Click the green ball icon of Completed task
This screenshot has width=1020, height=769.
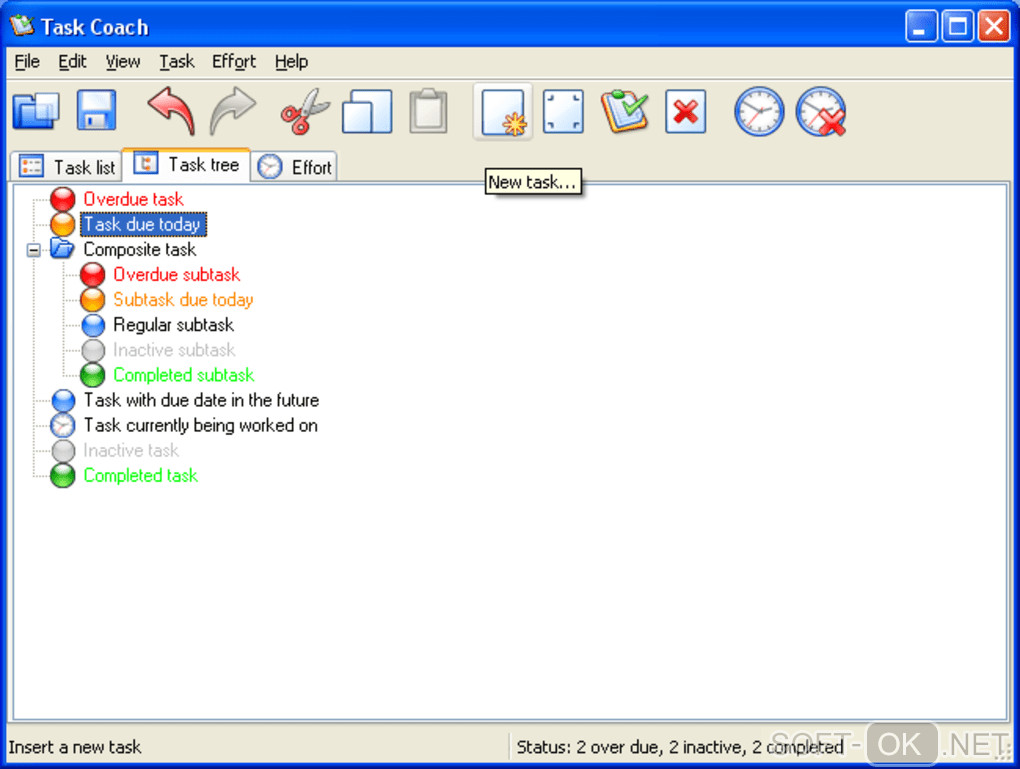[63, 476]
